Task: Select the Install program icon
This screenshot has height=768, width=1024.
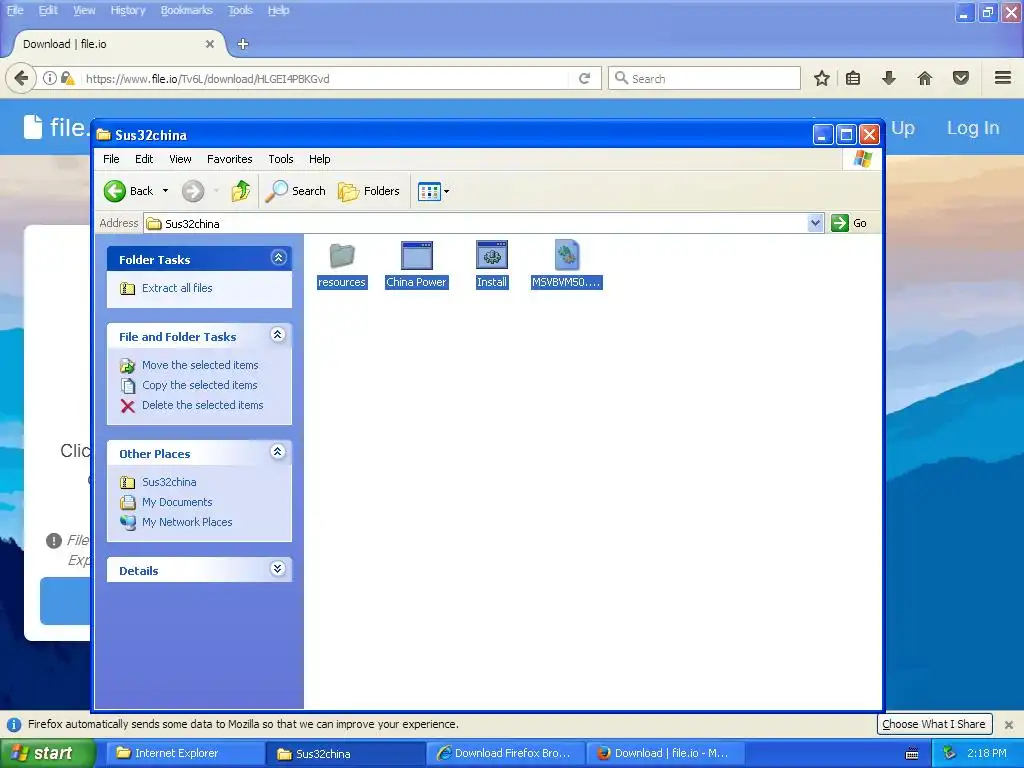Action: click(x=492, y=255)
